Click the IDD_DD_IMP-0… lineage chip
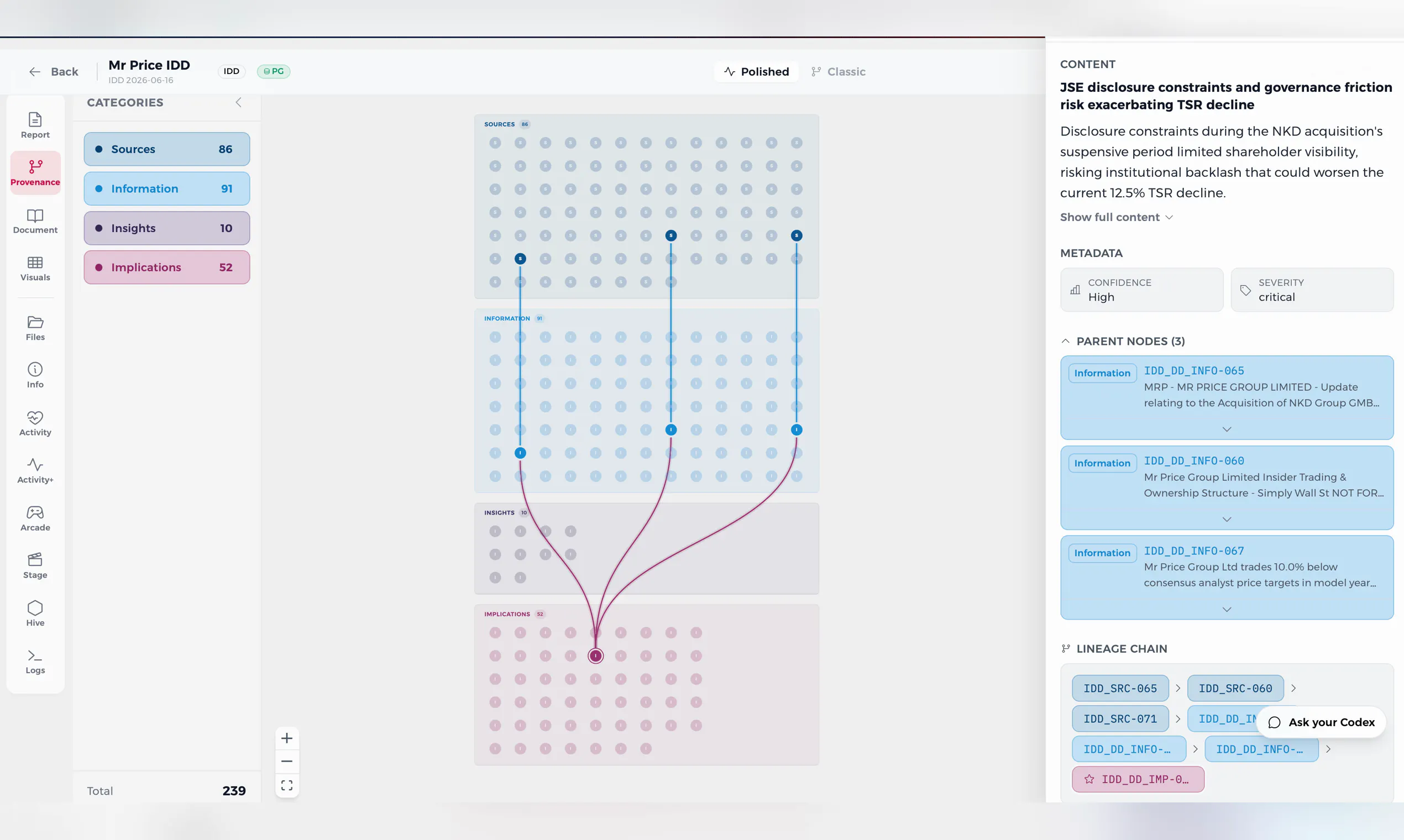The image size is (1404, 840). click(x=1138, y=779)
